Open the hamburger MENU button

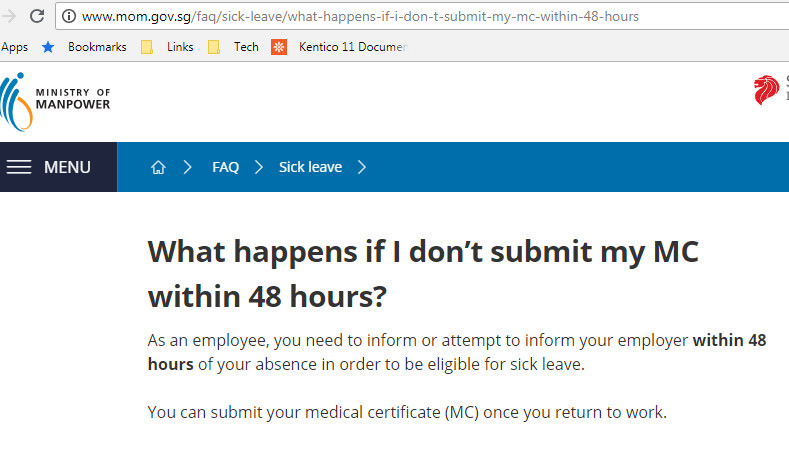[50, 167]
